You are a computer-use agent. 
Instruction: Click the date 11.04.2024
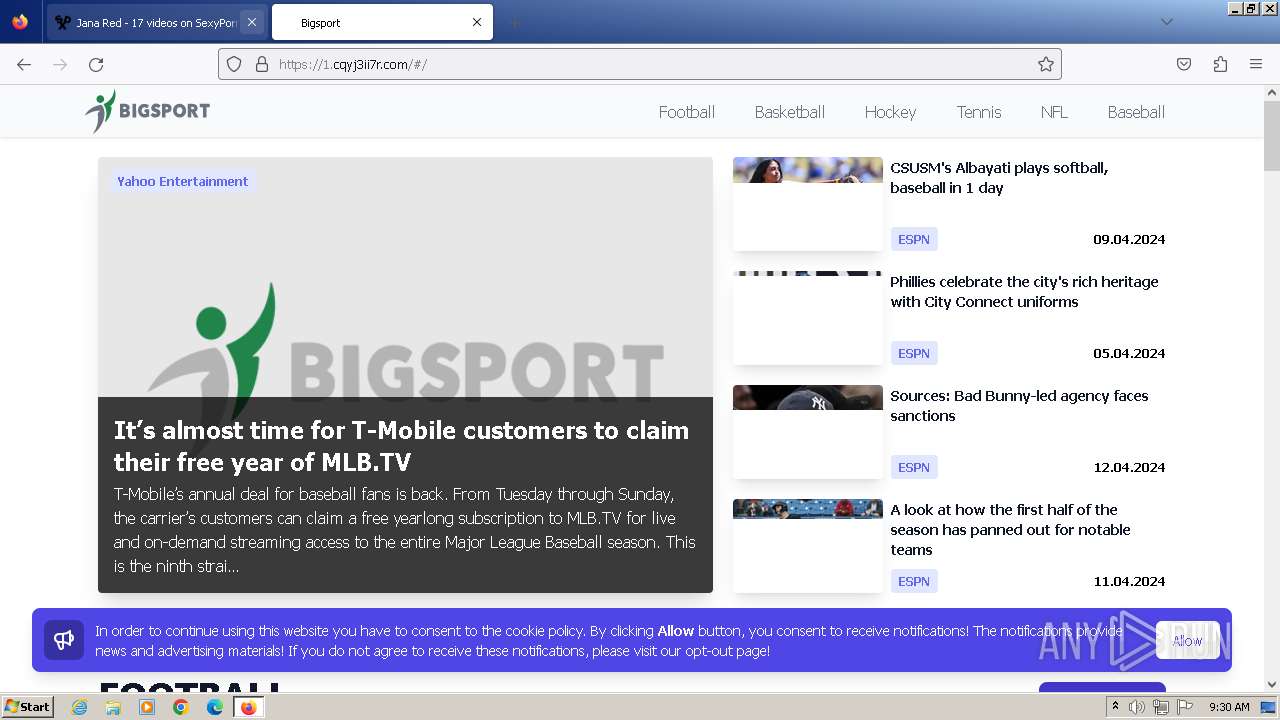(1129, 581)
